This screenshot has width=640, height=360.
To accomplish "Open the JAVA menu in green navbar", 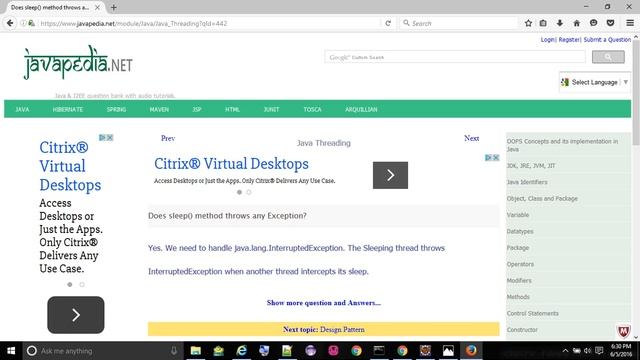I will pyautogui.click(x=22, y=109).
